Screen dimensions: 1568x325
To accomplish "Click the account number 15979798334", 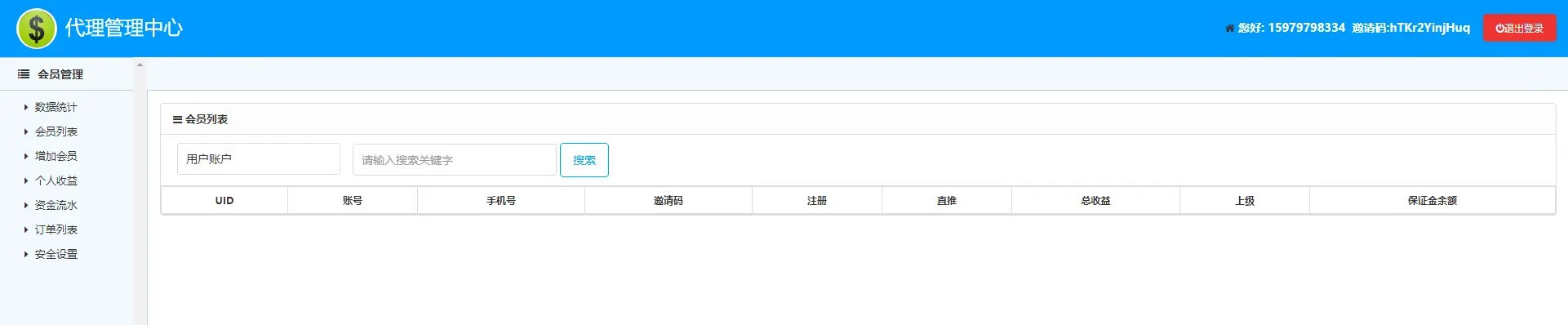I will [1307, 29].
